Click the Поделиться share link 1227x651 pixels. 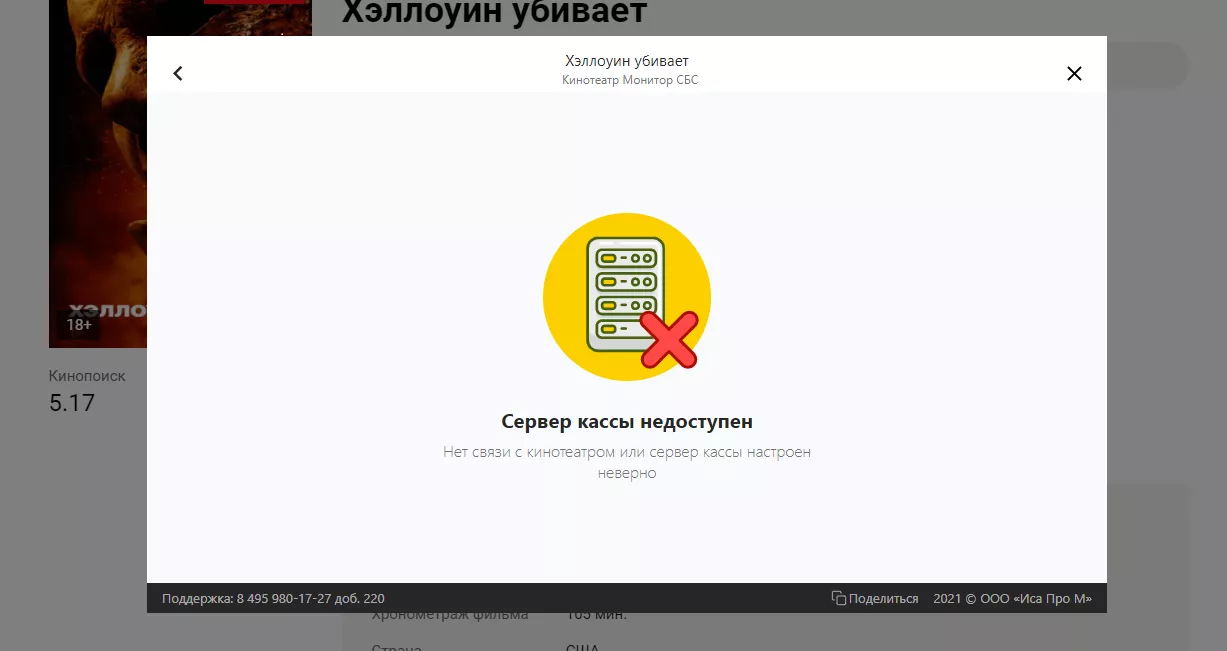[x=883, y=599]
